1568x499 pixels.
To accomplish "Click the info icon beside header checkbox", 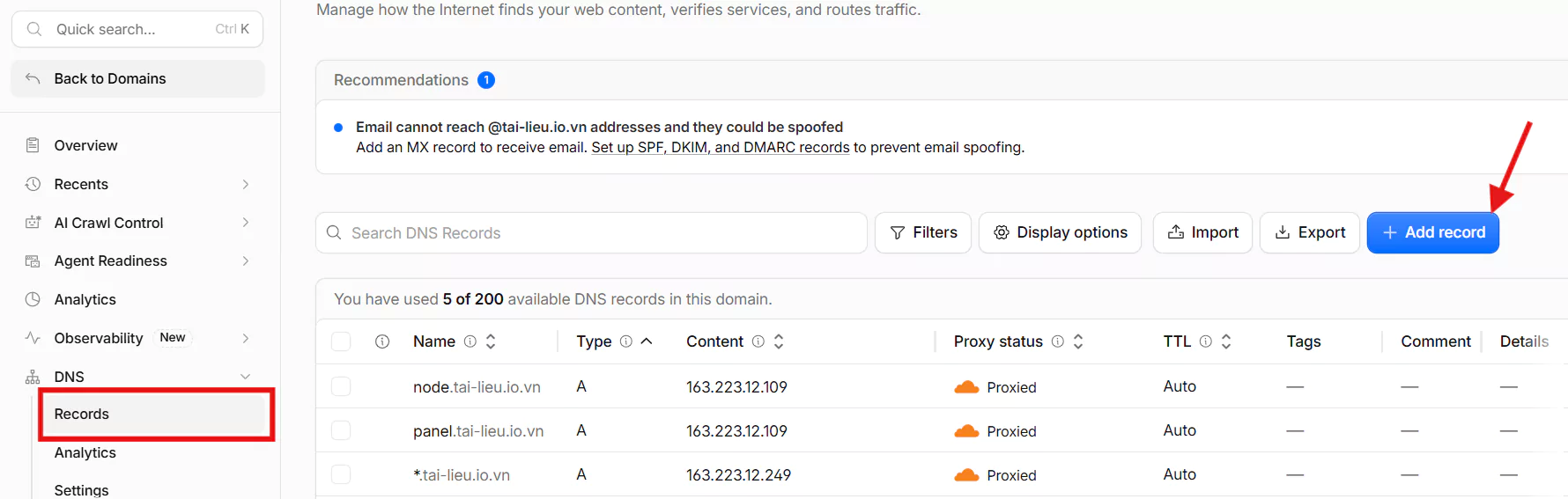I will (x=382, y=341).
